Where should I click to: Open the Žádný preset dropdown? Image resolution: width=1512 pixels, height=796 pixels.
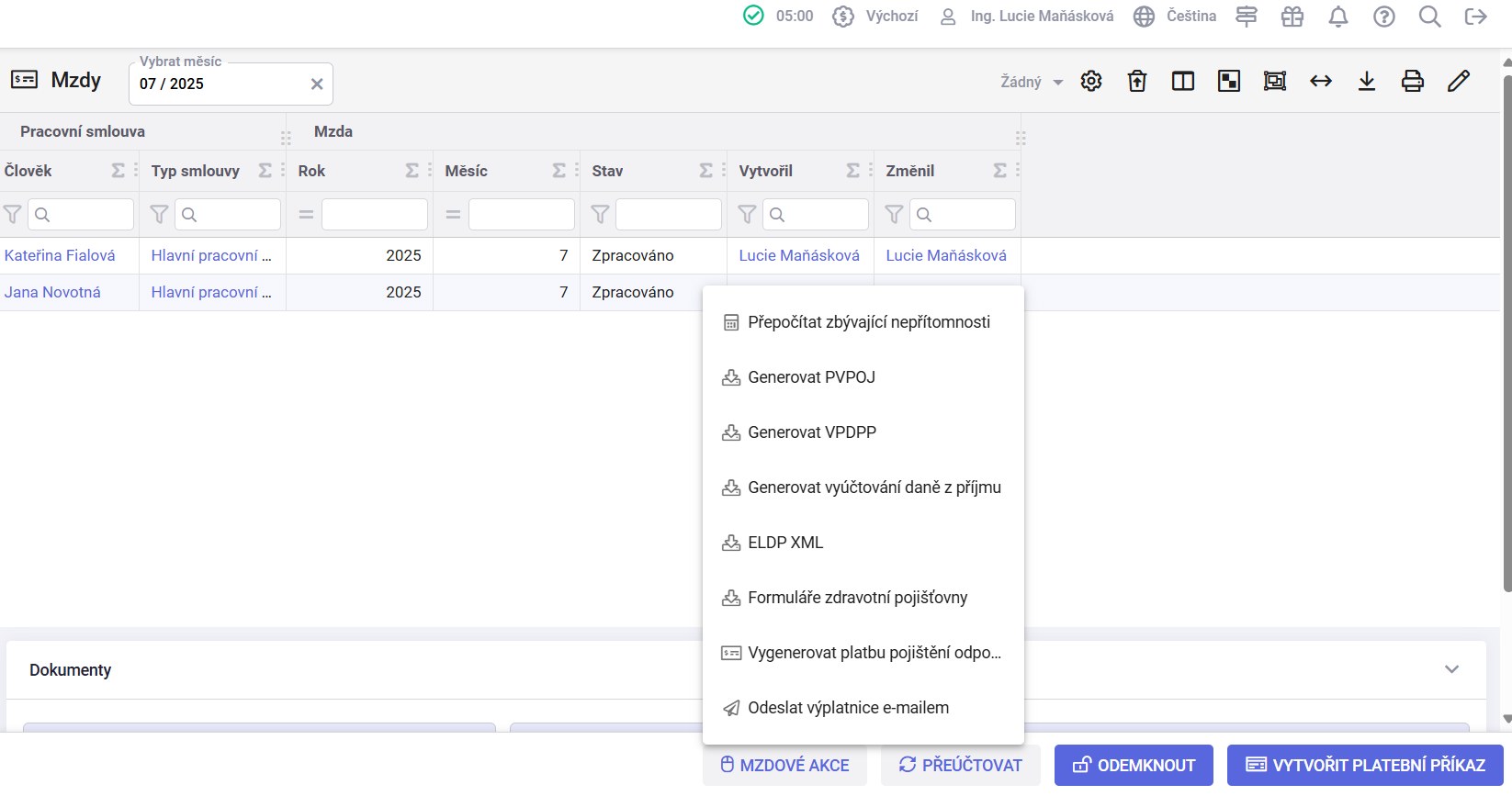coord(1032,82)
